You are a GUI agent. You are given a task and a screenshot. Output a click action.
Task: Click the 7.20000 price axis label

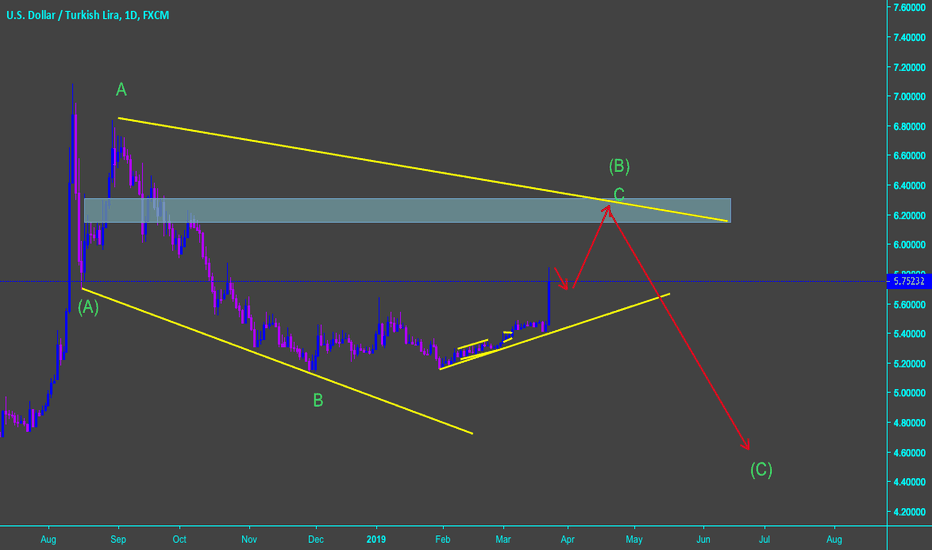909,67
